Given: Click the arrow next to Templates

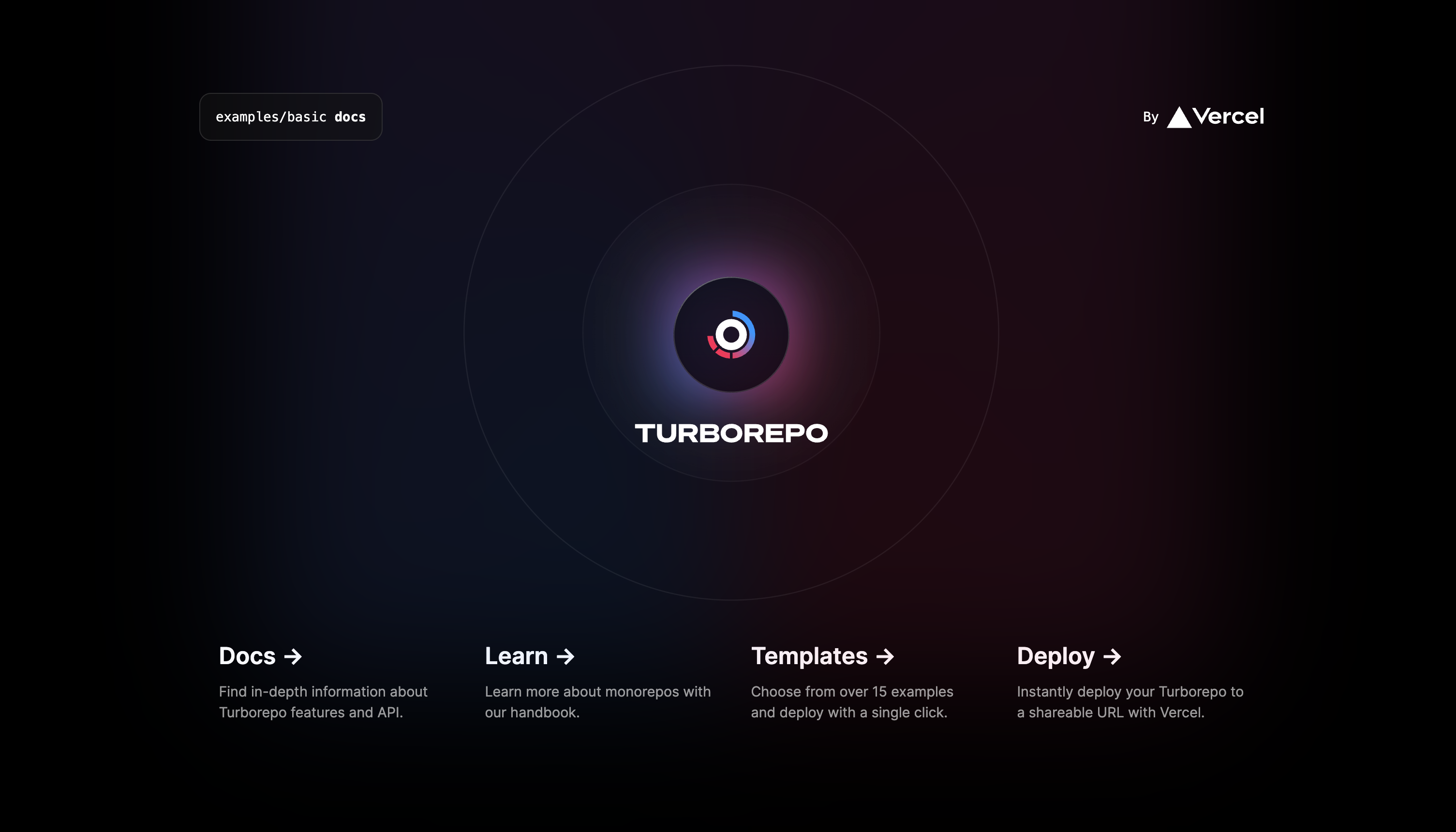Looking at the screenshot, I should point(885,656).
